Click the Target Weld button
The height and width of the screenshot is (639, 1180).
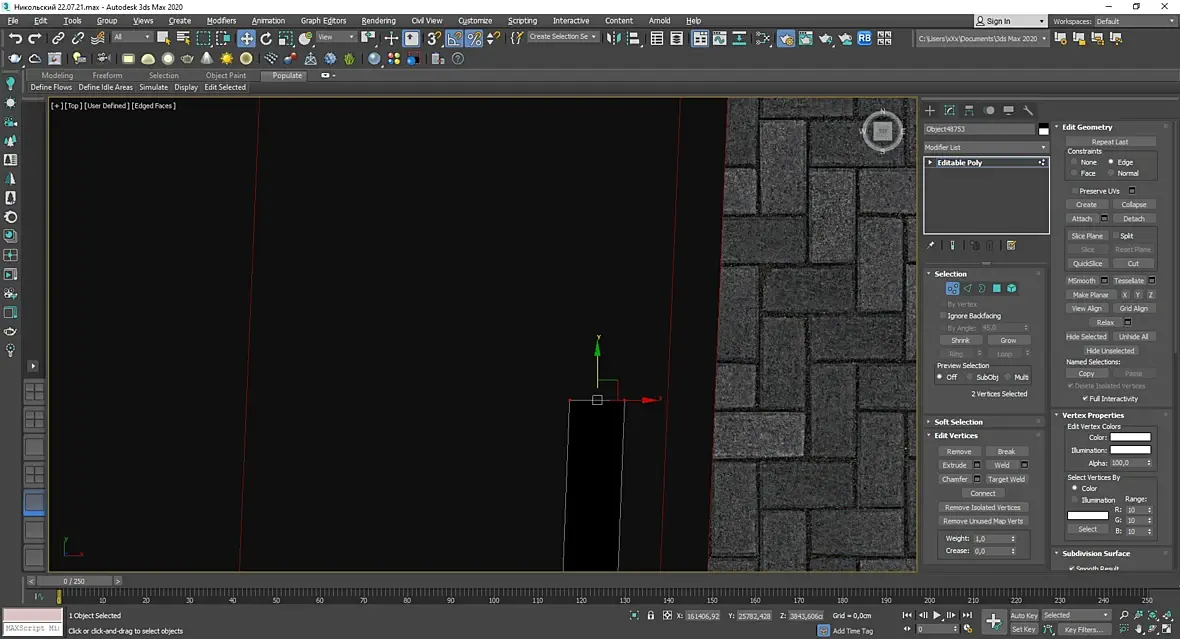coord(1006,479)
